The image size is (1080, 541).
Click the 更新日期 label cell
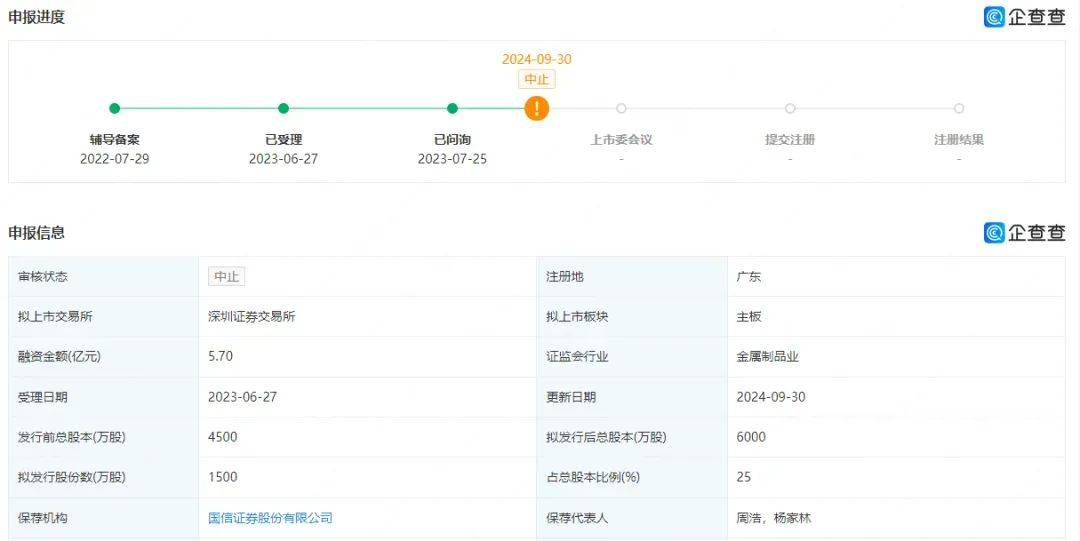pyautogui.click(x=632, y=397)
